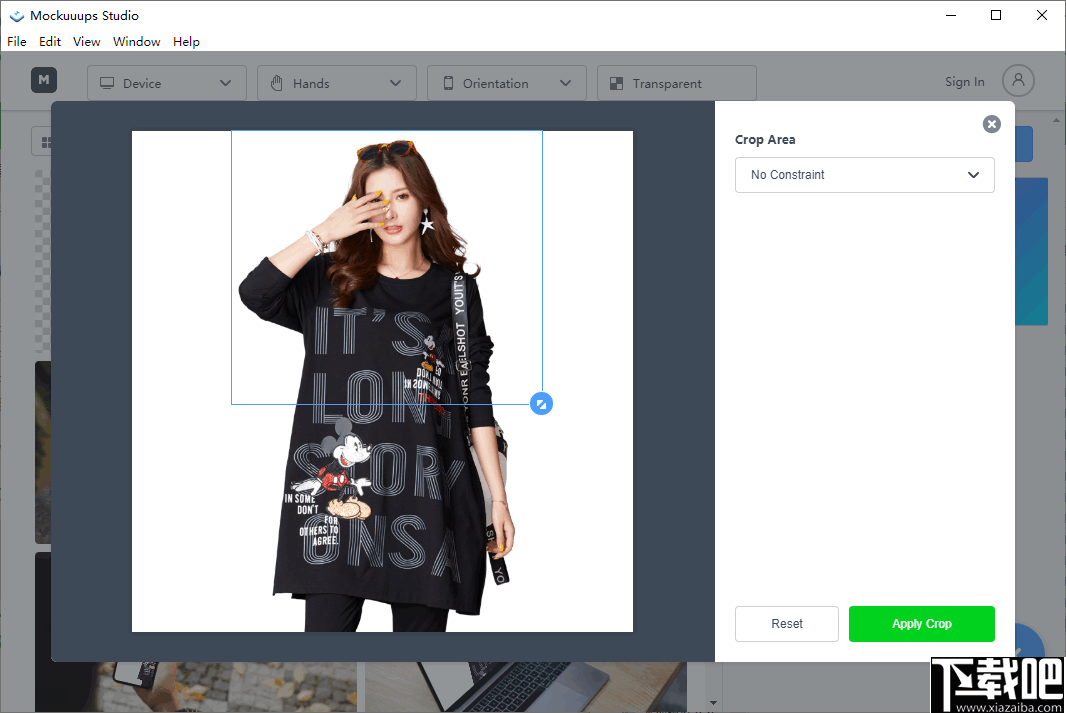The image size is (1066, 713).
Task: Click the M workspace icon
Action: tap(43, 80)
